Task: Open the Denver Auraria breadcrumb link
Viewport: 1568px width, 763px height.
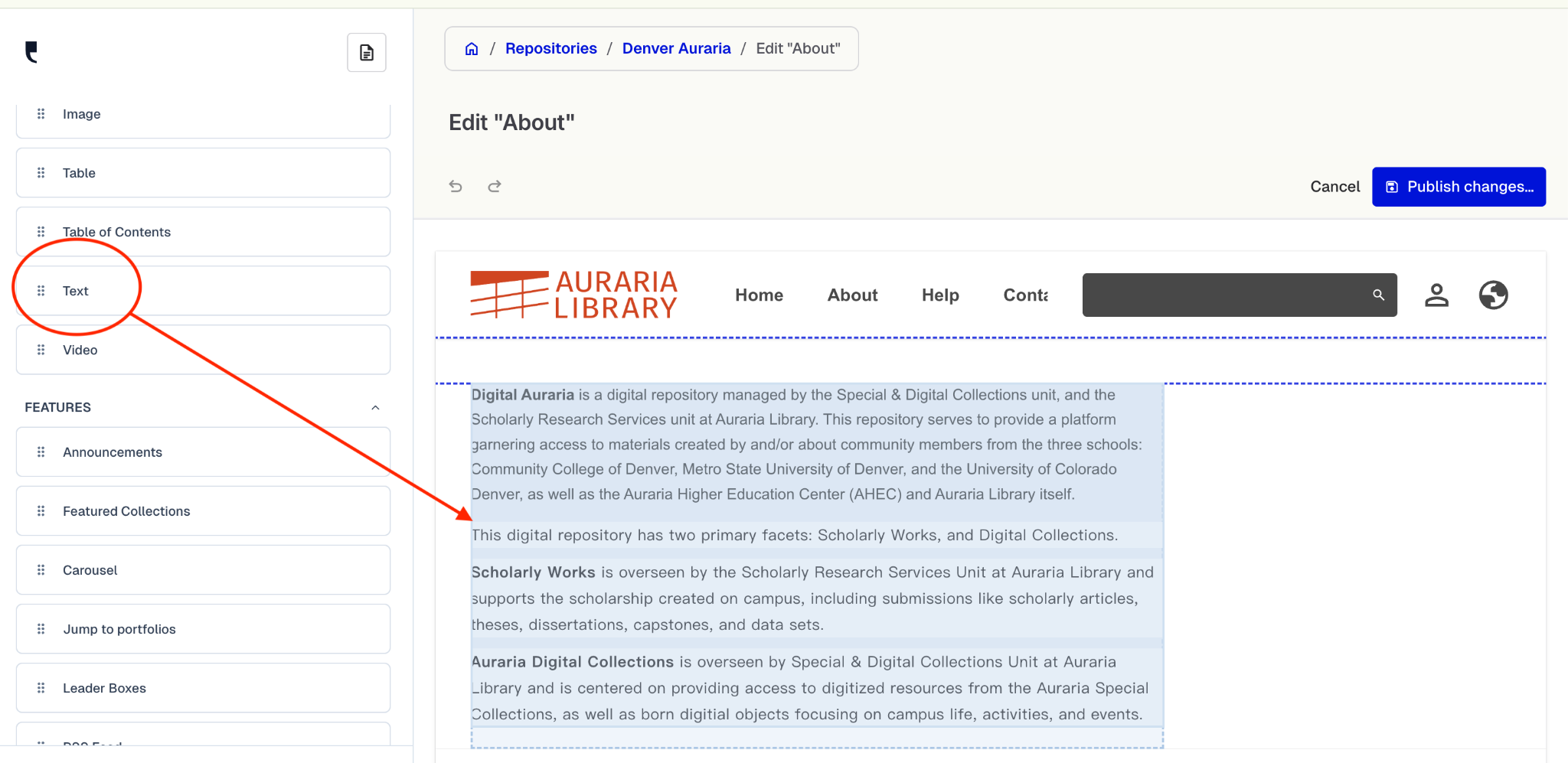Action: pyautogui.click(x=677, y=49)
